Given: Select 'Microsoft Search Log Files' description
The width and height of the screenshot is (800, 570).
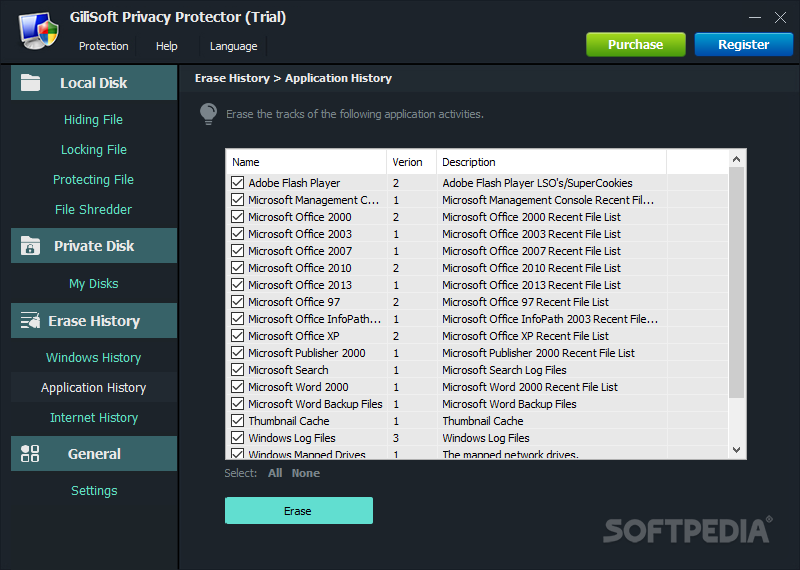Looking at the screenshot, I should click(x=504, y=370).
